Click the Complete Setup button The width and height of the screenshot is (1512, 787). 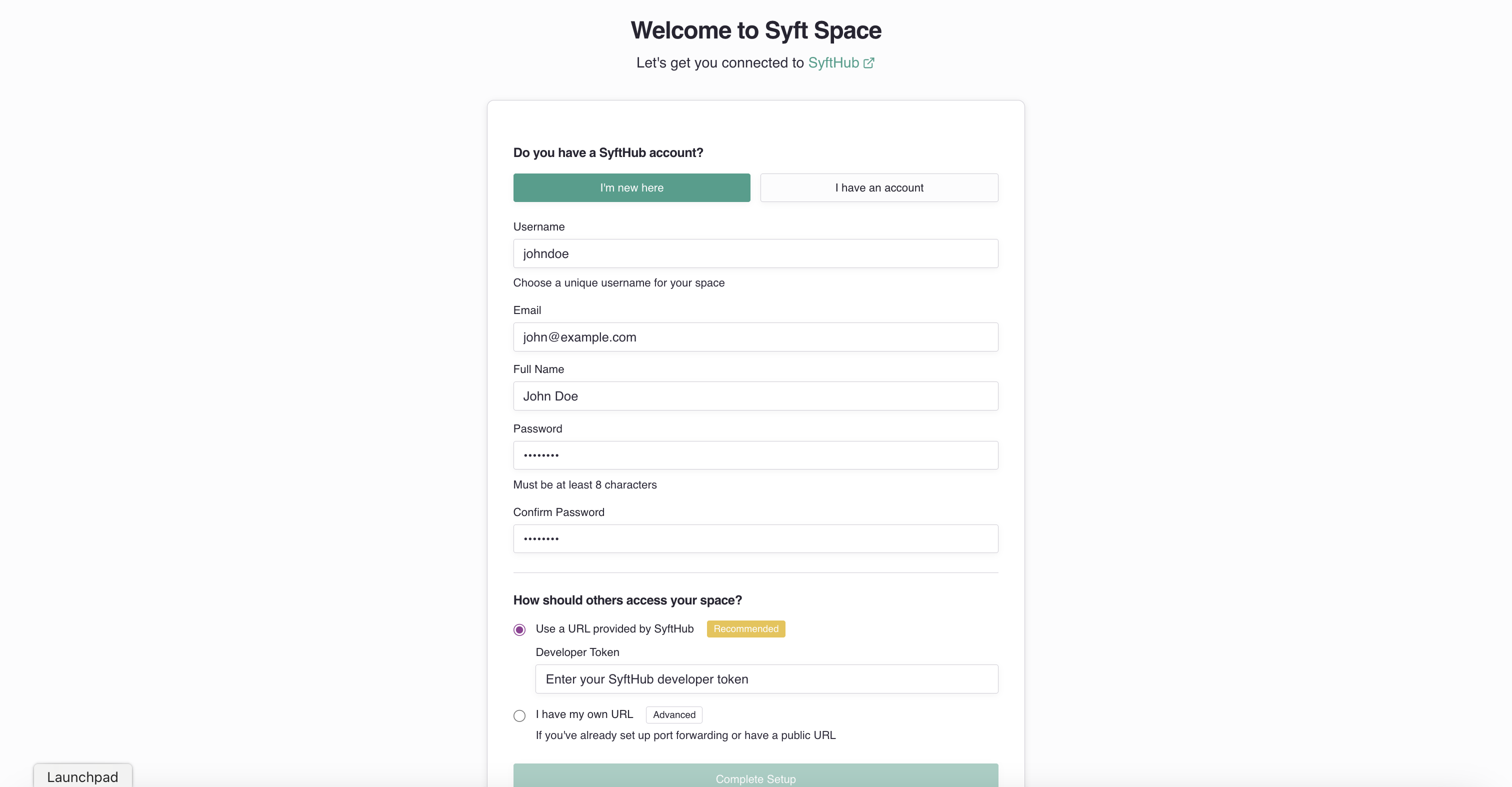pos(755,776)
